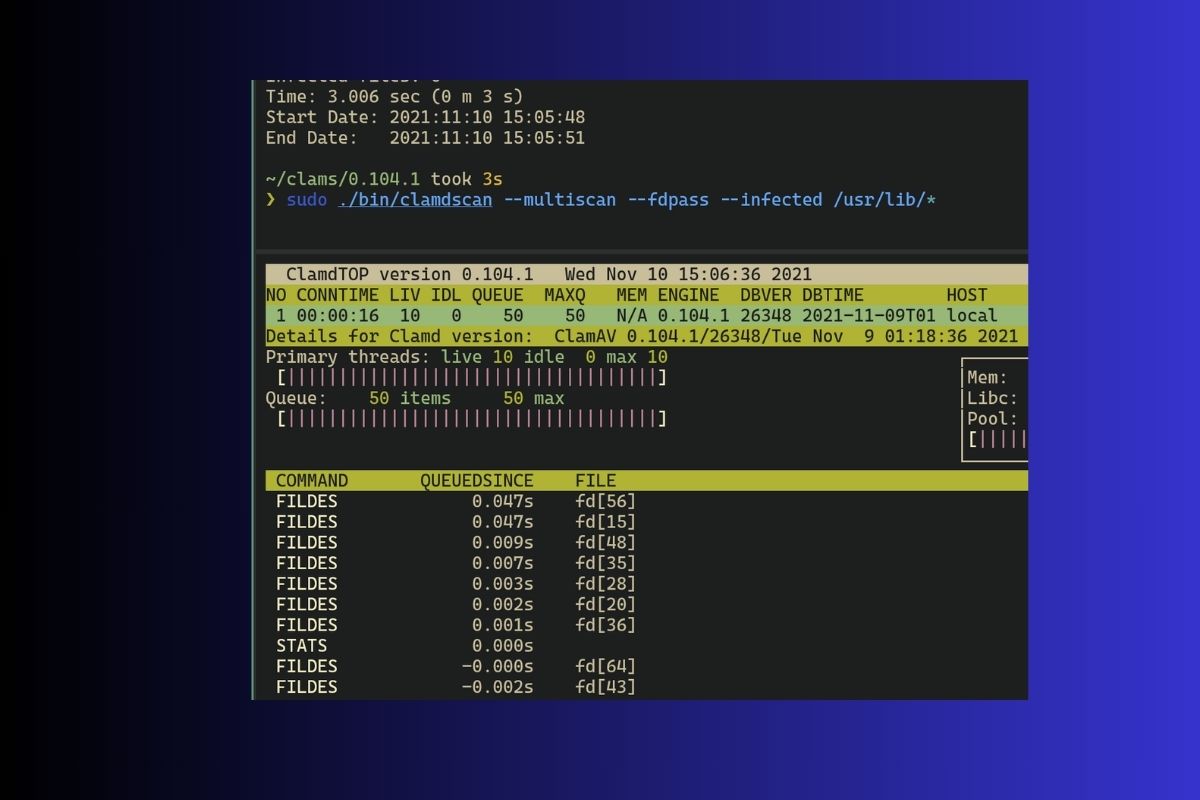Viewport: 1200px width, 800px height.
Task: Click the DBVER value 26348 in connection row
Action: [766, 315]
